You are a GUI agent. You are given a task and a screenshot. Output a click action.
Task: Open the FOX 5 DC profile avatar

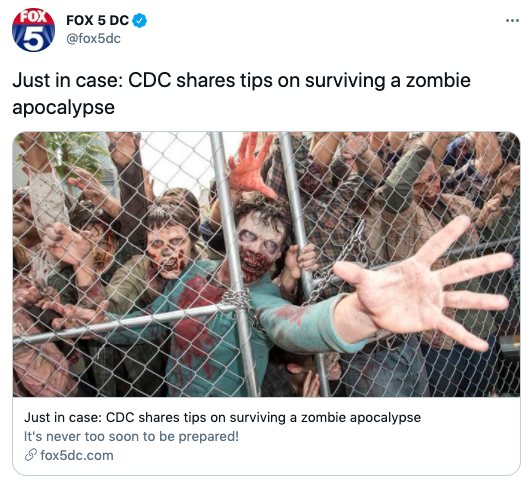[33, 30]
